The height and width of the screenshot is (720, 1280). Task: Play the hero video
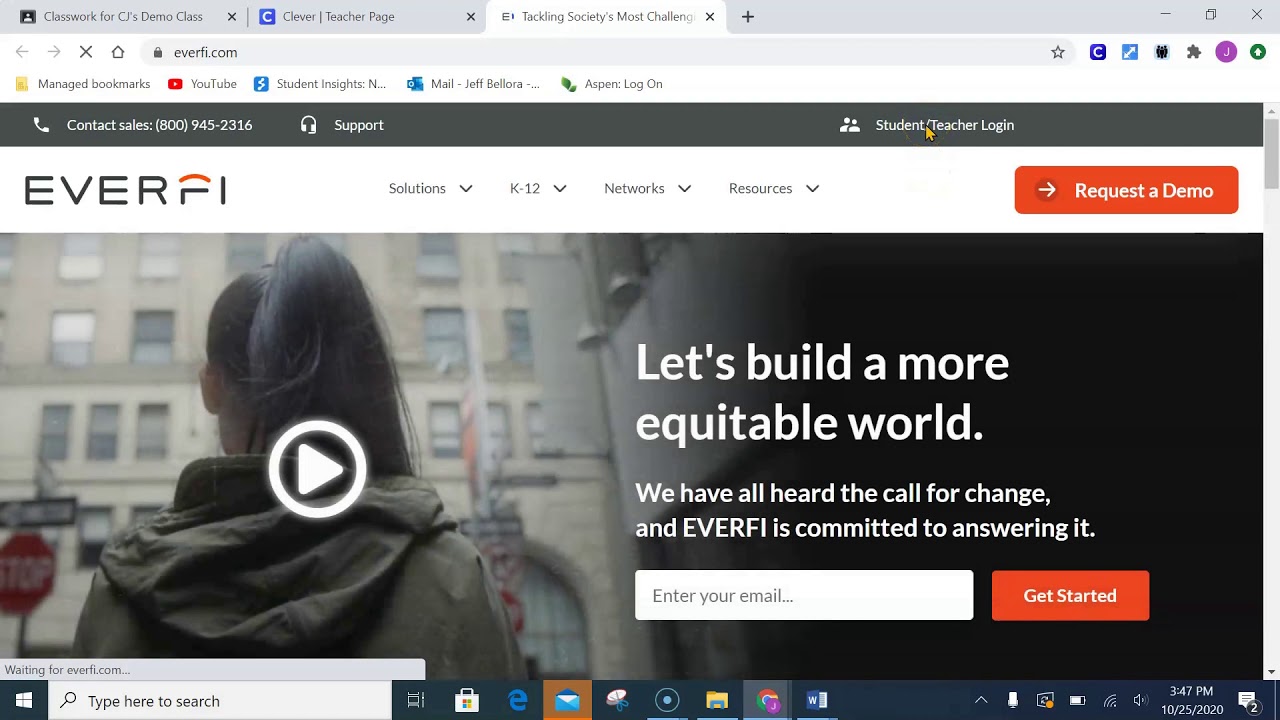click(x=317, y=468)
